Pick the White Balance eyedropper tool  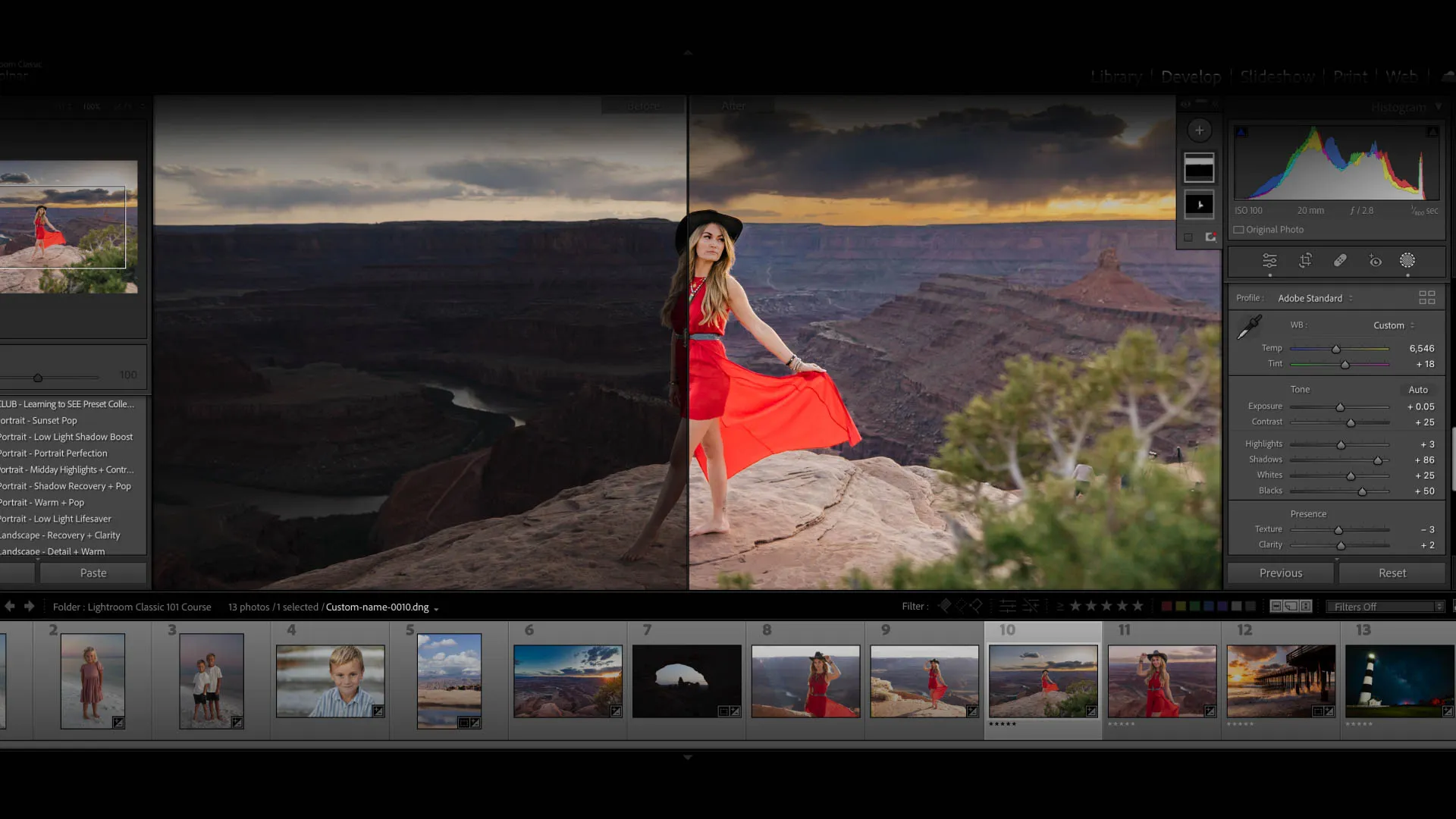click(x=1249, y=327)
